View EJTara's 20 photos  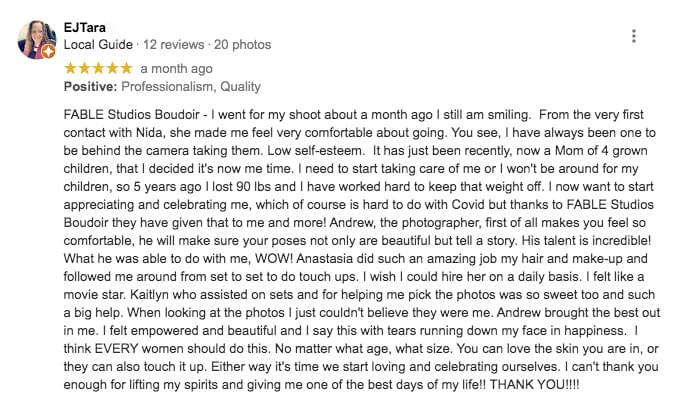[242, 44]
